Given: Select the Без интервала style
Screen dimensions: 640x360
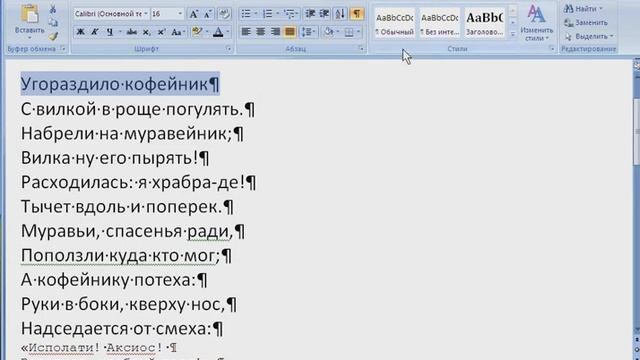Looking at the screenshot, I should click(439, 23).
